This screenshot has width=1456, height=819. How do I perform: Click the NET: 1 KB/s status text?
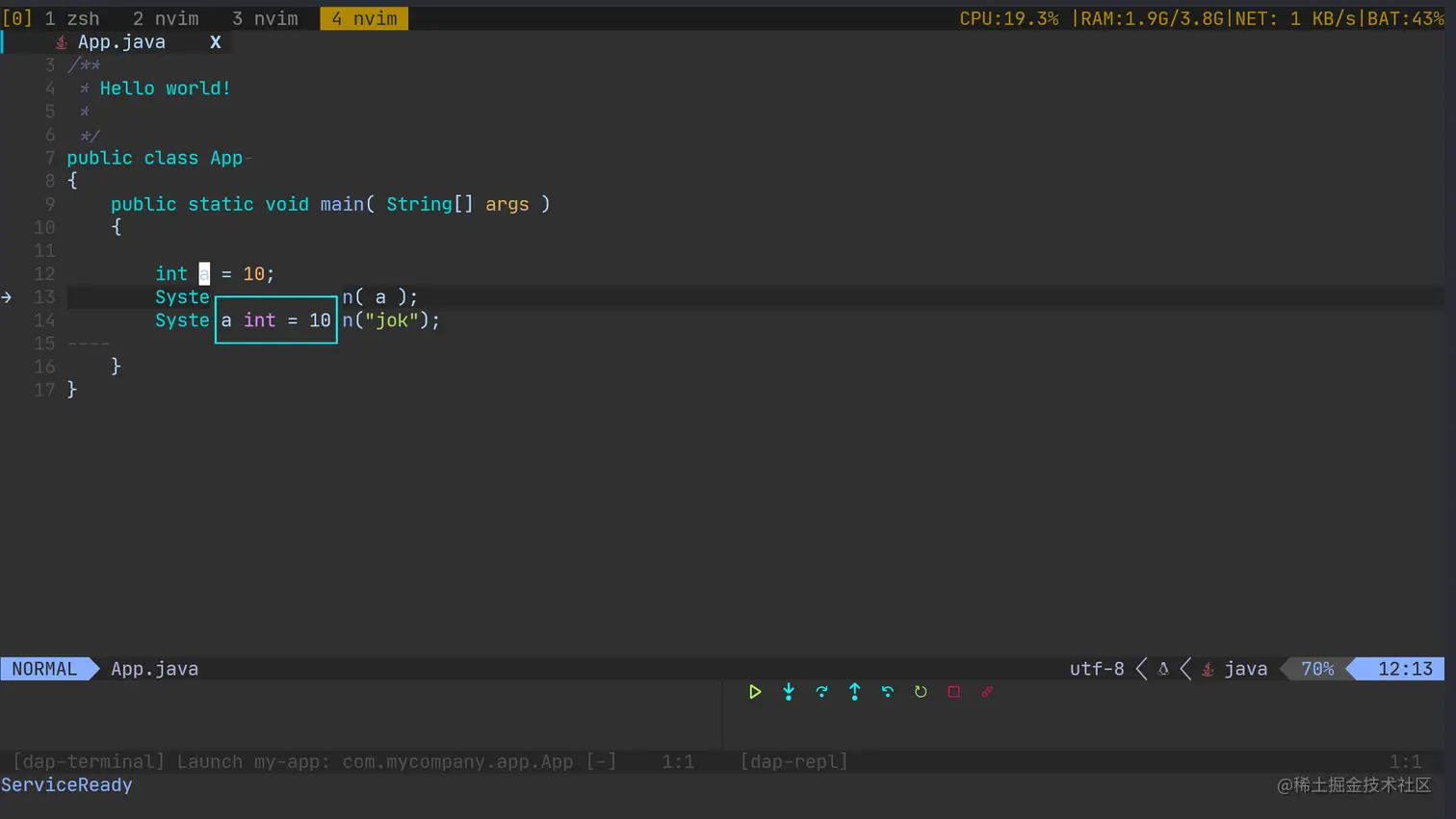point(1295,18)
